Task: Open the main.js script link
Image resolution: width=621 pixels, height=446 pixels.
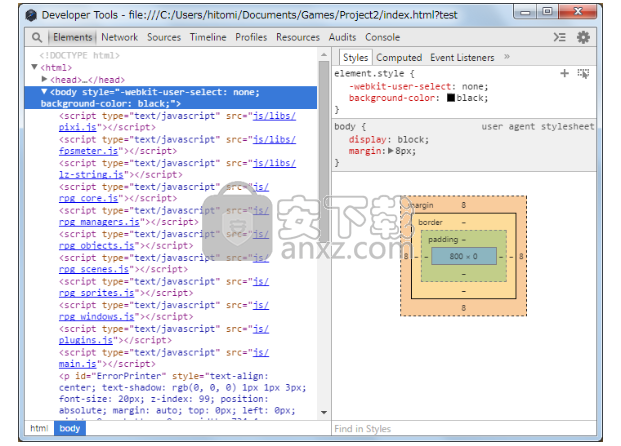Action: (x=78, y=364)
